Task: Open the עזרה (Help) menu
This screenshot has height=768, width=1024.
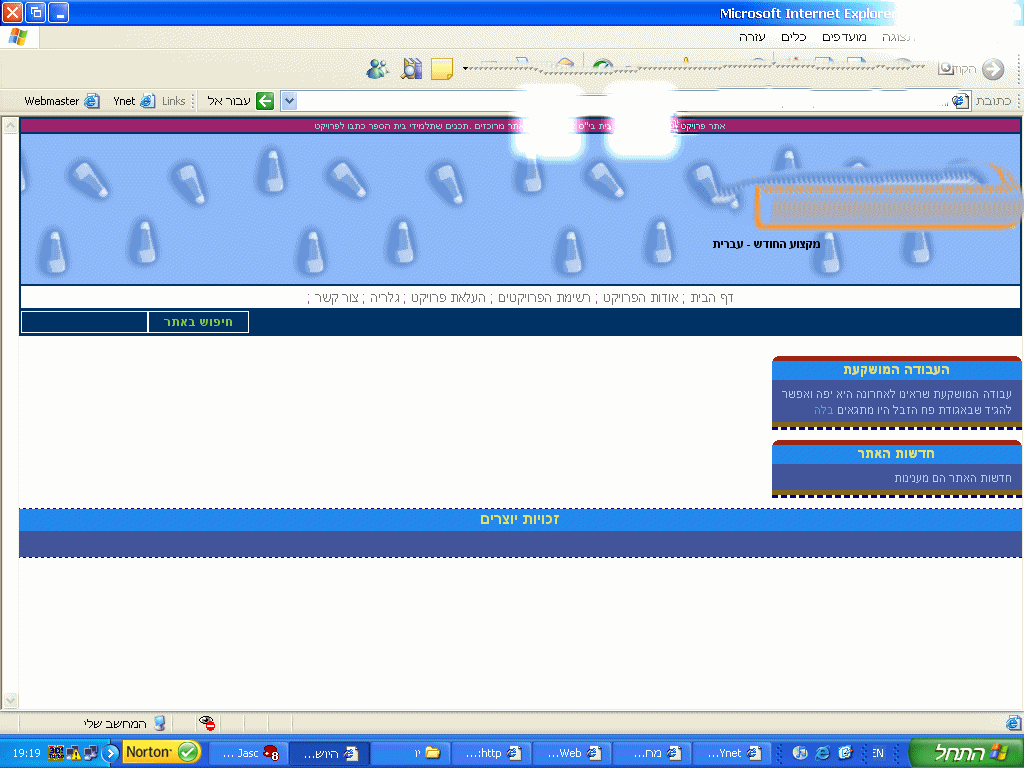Action: pyautogui.click(x=752, y=37)
